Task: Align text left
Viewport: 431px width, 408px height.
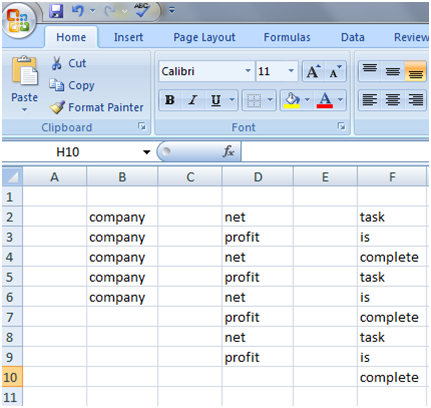Action: click(x=370, y=100)
